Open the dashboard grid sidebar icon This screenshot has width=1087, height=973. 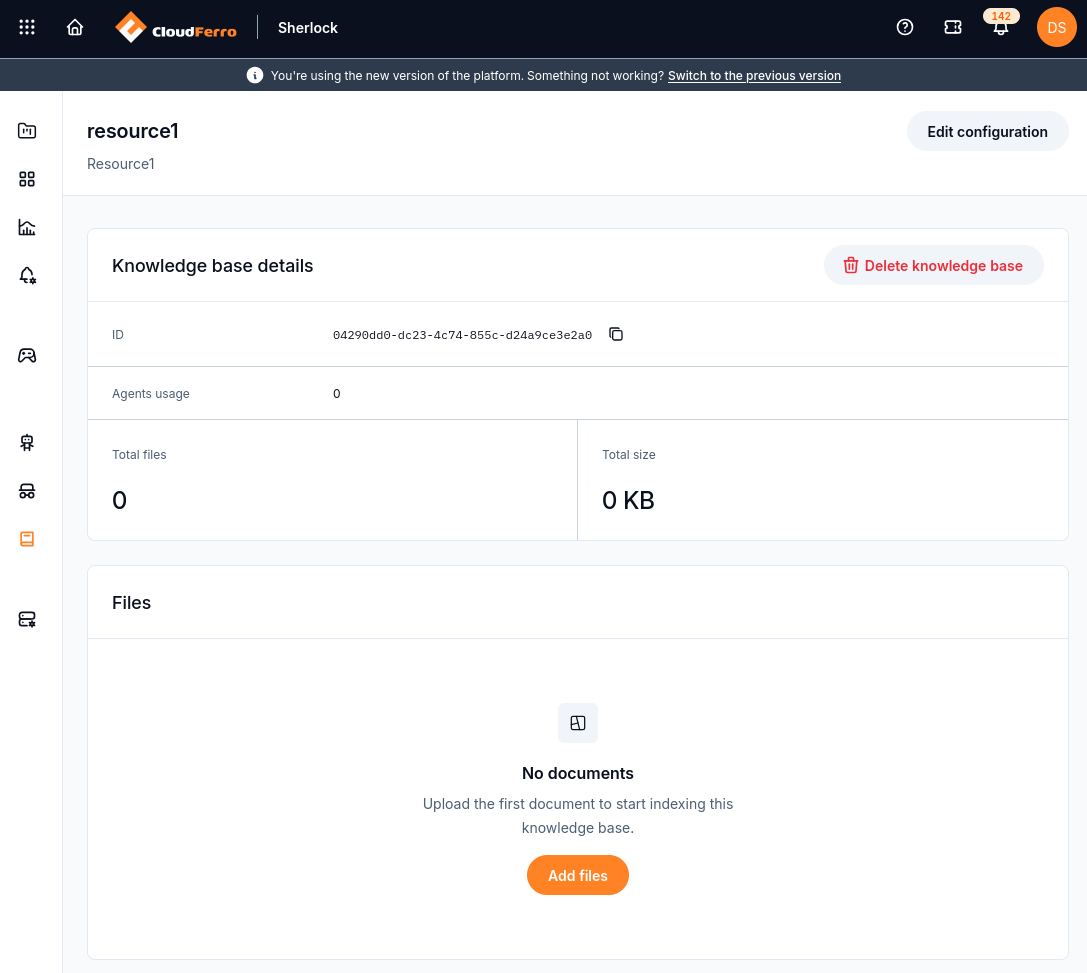[27, 179]
